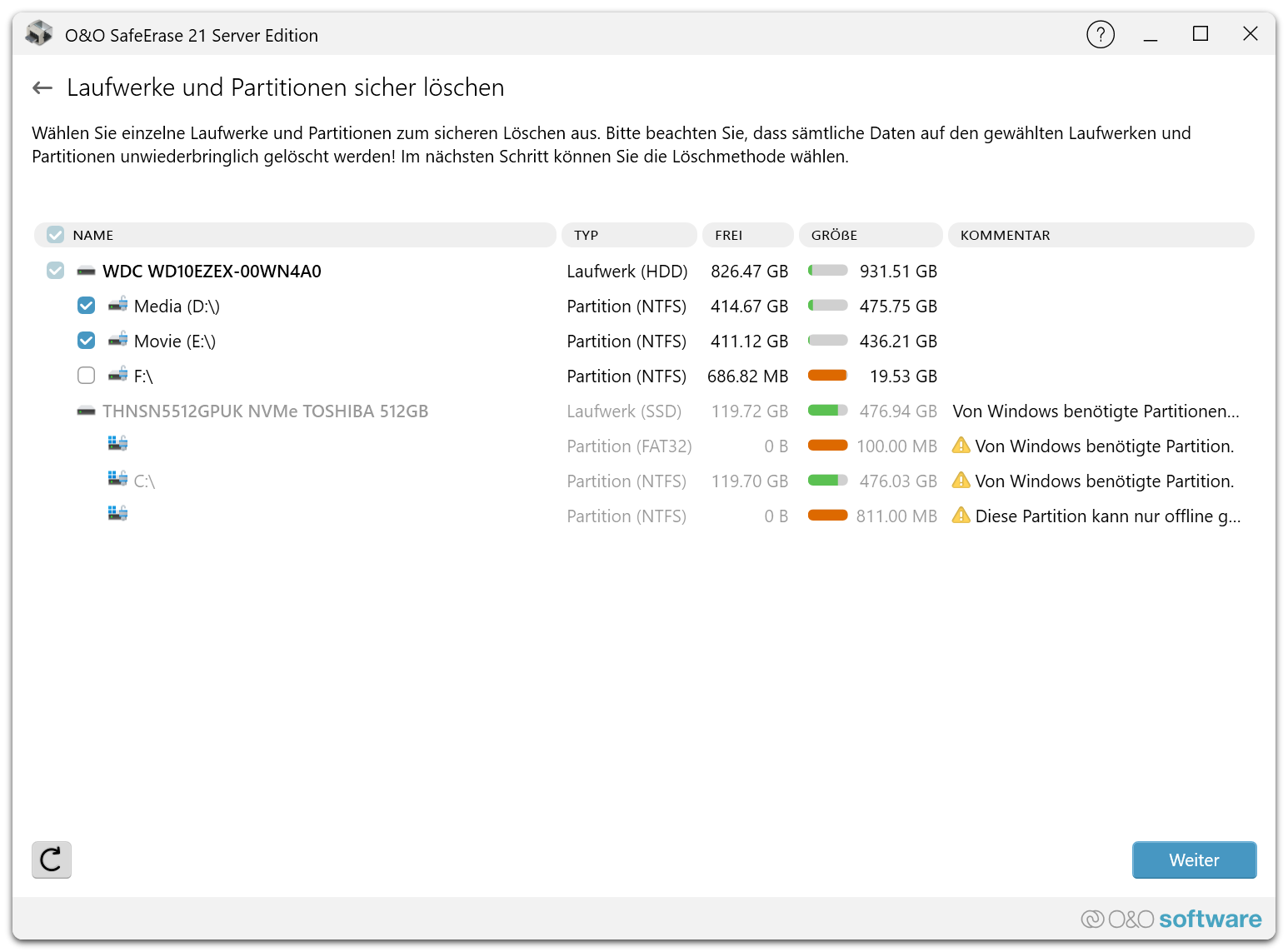Screen dimensions: 1288x952
Task: Click the KOMMENTAR column header
Action: 1101,235
